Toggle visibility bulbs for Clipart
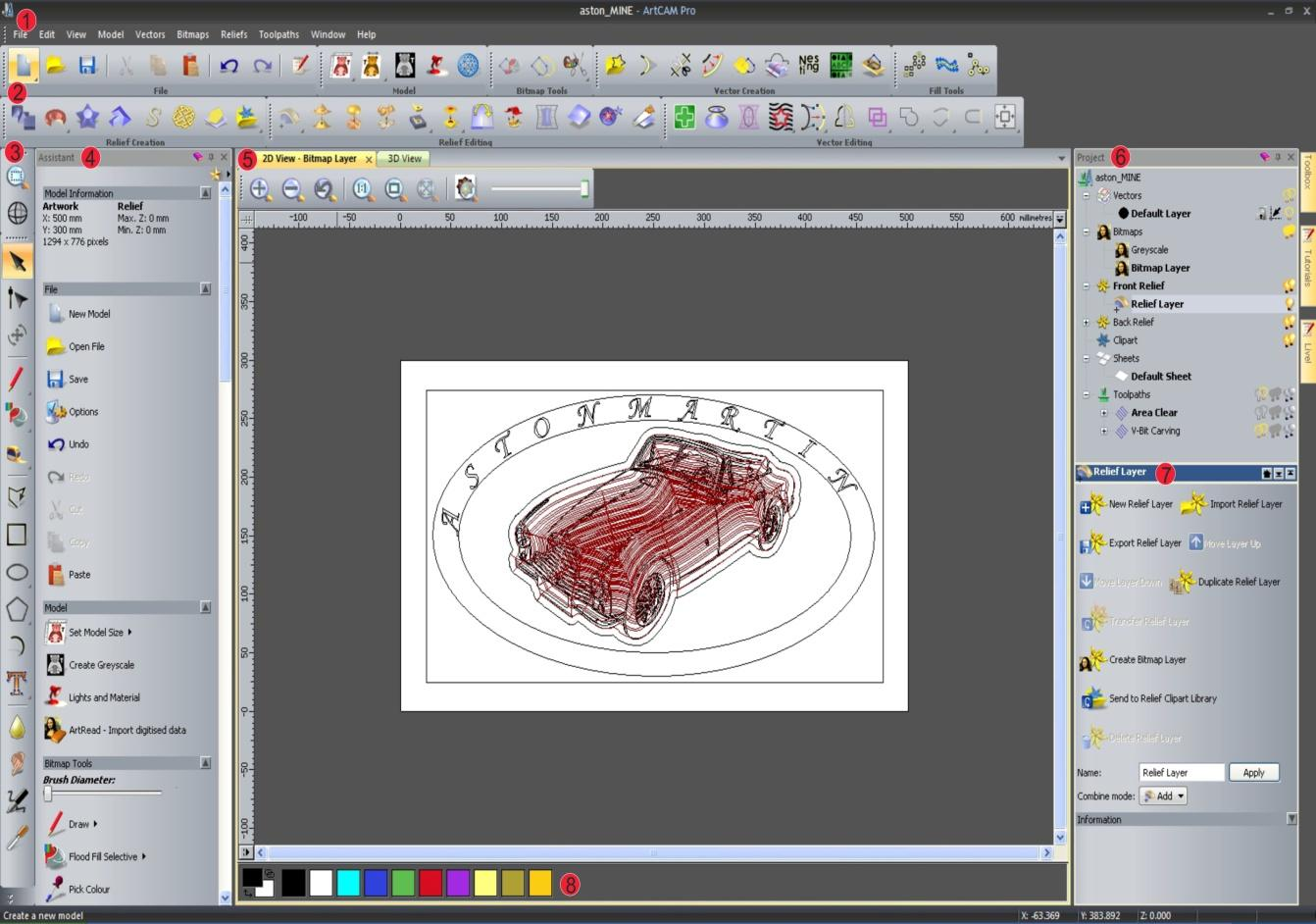The height and width of the screenshot is (924, 1316). click(x=1290, y=340)
